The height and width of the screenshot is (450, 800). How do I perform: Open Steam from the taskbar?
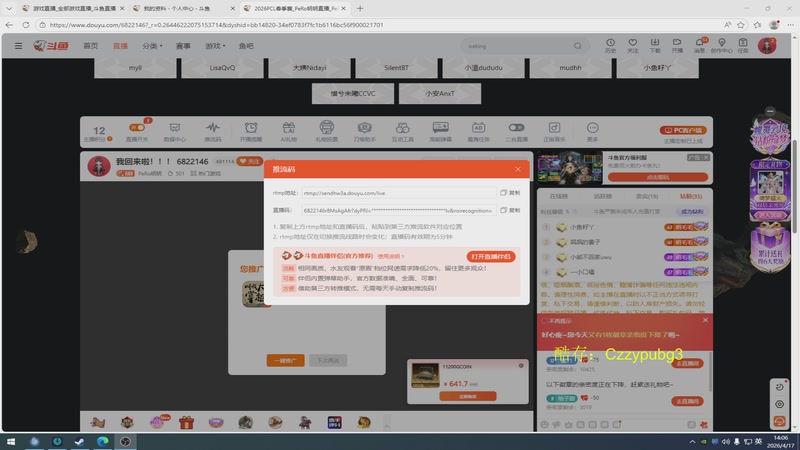coord(80,441)
